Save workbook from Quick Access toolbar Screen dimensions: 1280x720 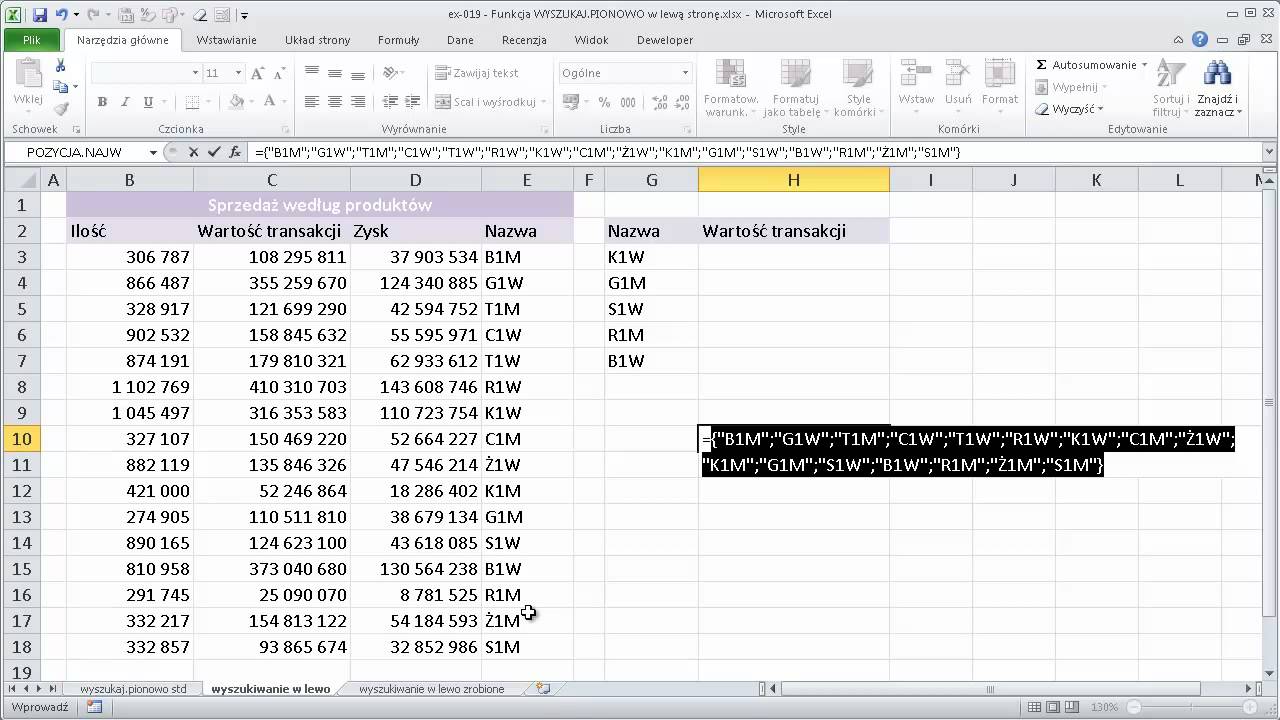[x=40, y=15]
